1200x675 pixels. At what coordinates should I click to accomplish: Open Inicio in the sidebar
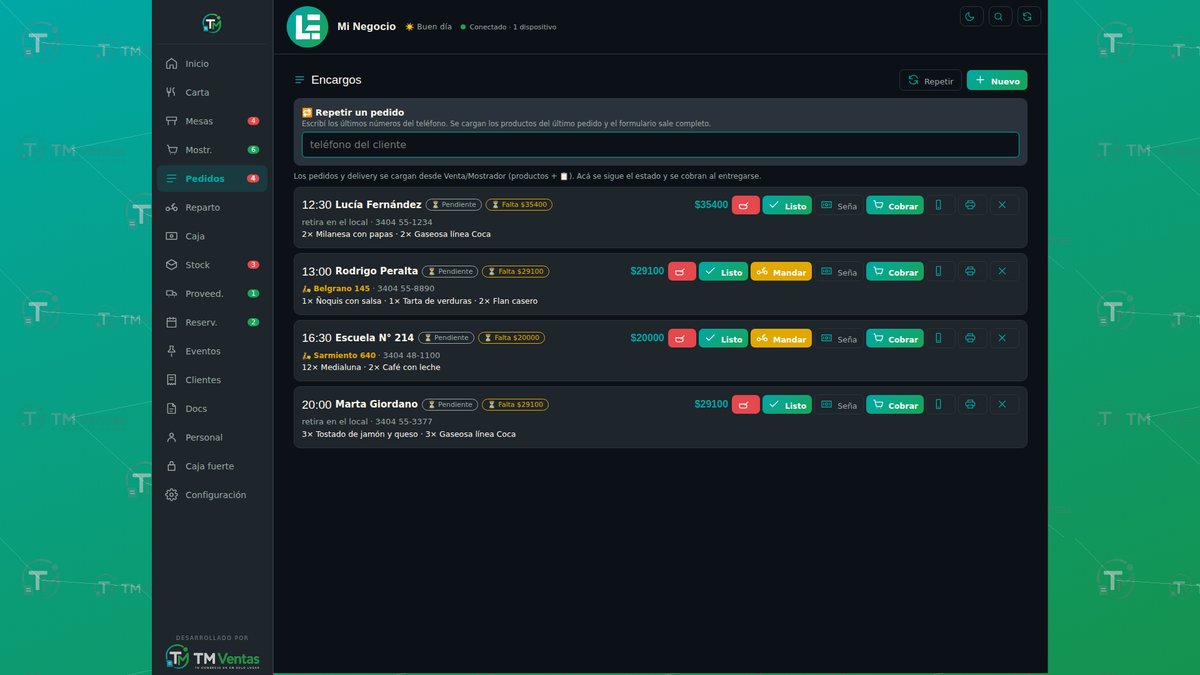point(212,64)
